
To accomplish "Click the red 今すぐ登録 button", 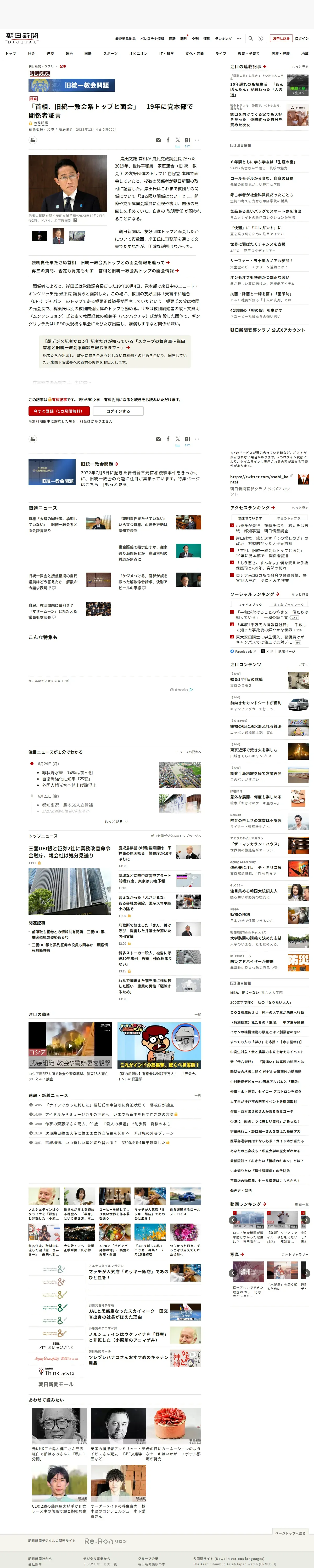I will [59, 411].
